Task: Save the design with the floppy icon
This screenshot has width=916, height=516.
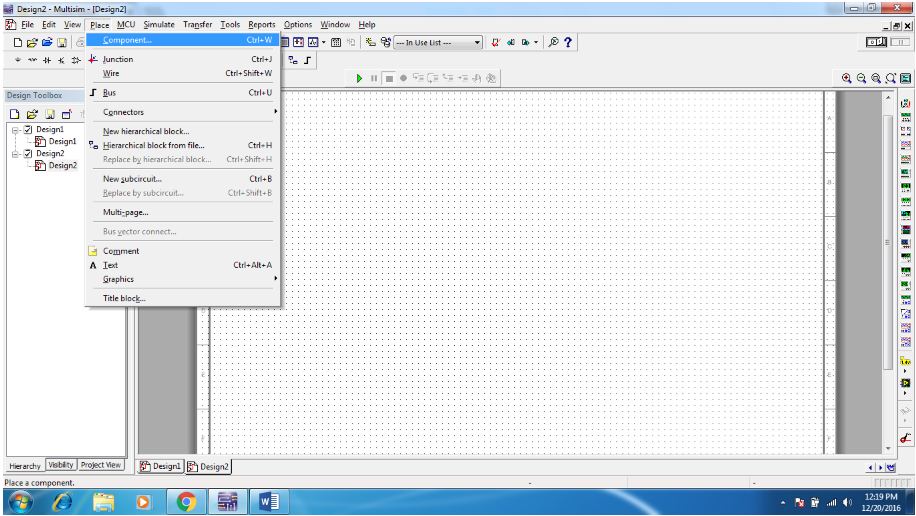Action: point(61,43)
